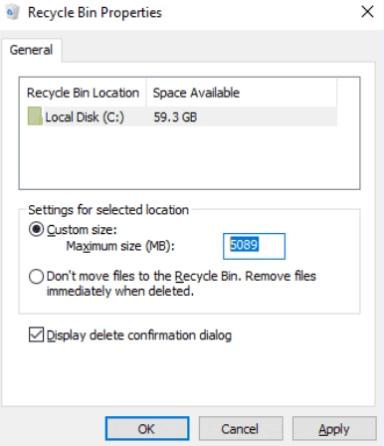Click the Recycle Bin Location column header
The width and height of the screenshot is (384, 446).
(83, 93)
